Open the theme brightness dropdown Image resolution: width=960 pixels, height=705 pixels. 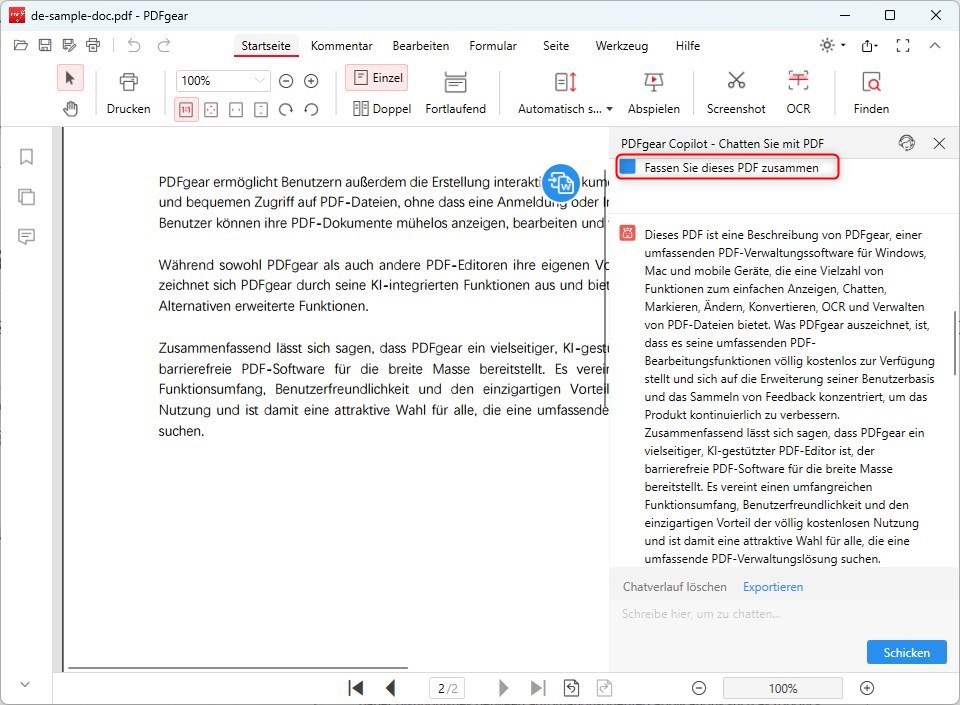click(x=833, y=45)
